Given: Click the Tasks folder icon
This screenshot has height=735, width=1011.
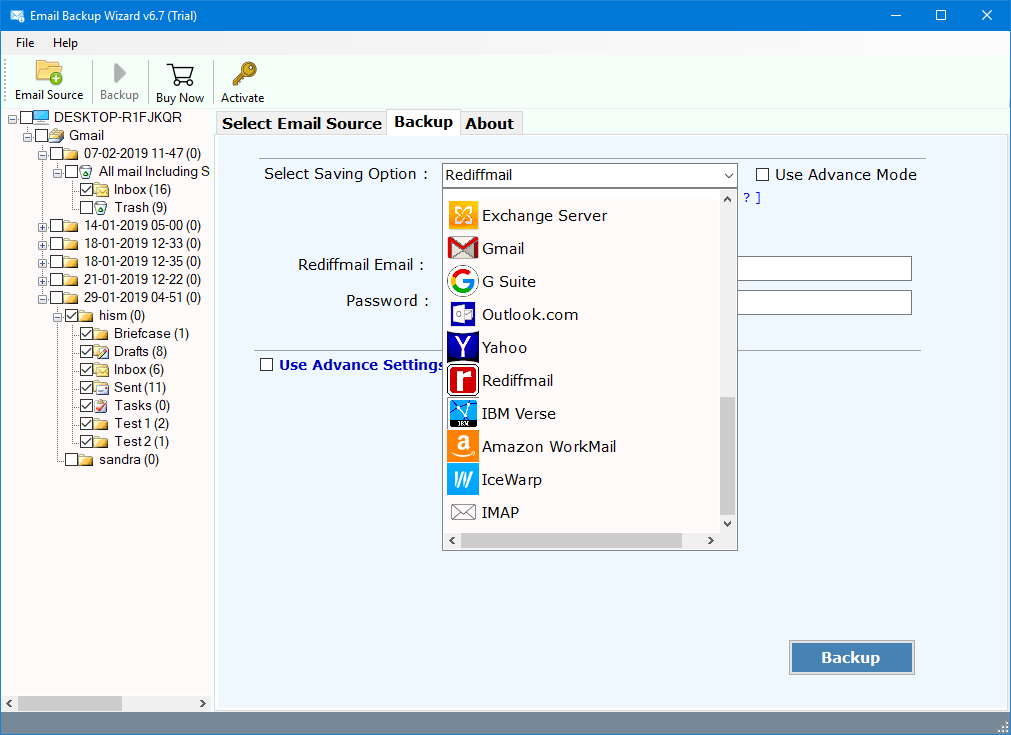Looking at the screenshot, I should (101, 406).
